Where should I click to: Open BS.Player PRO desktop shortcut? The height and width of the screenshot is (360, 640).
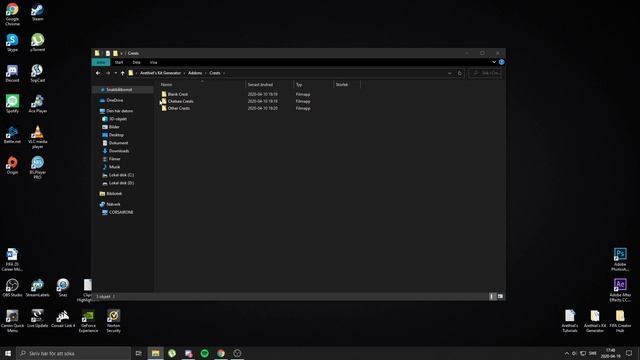[x=37, y=167]
